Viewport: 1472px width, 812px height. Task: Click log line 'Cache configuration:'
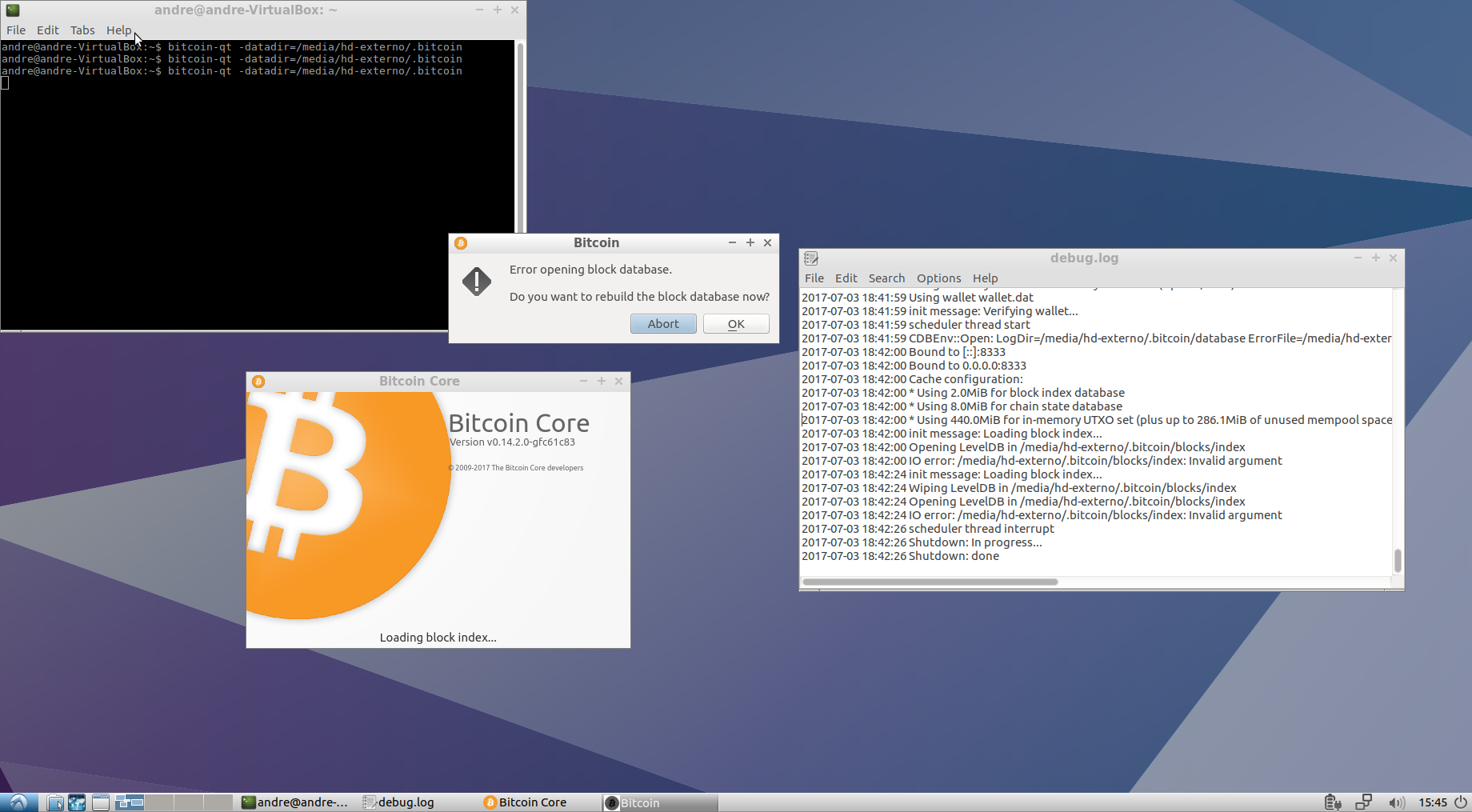click(x=912, y=379)
